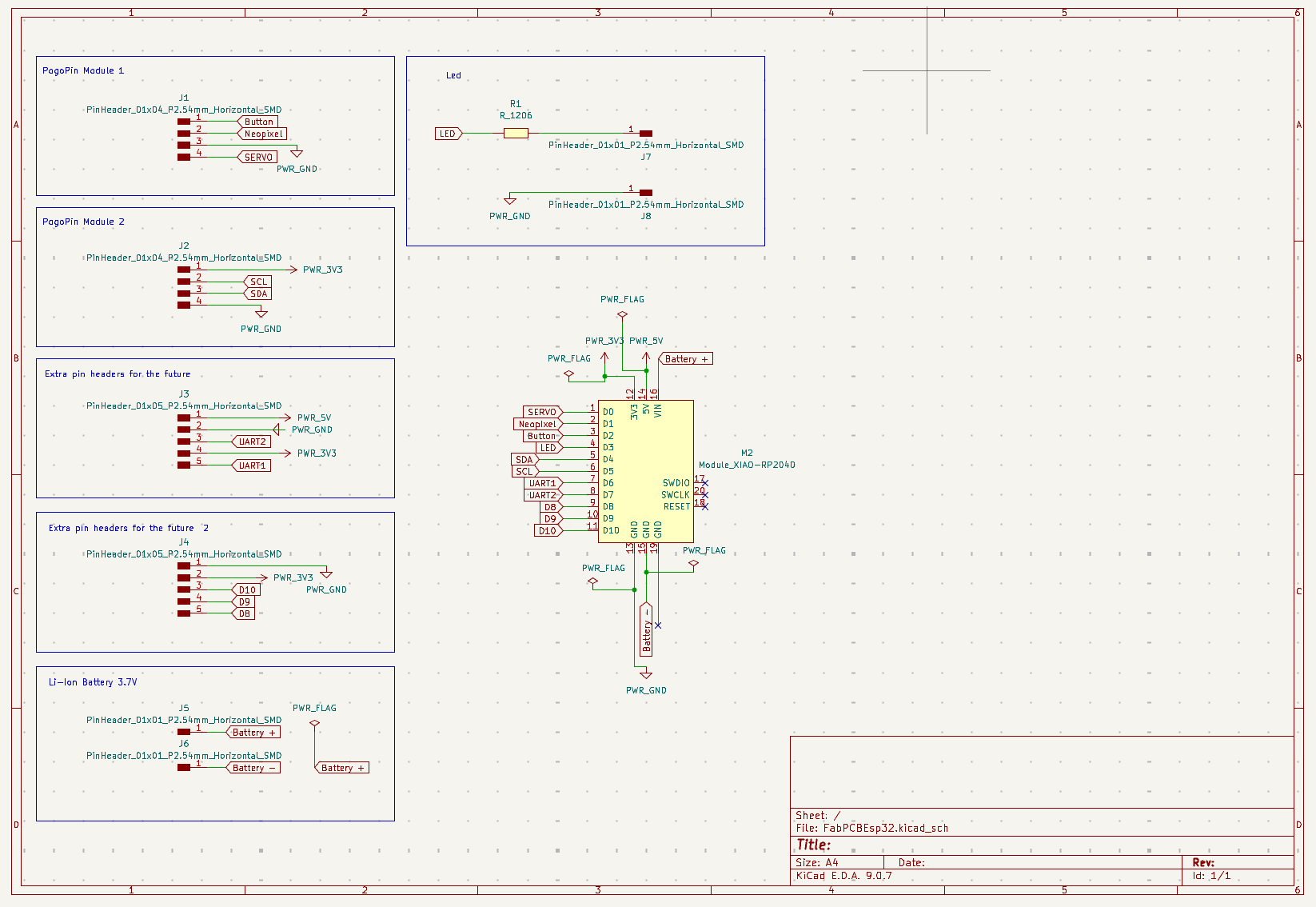Select the 'PogoPin Module 2' title text
This screenshot has width=1316, height=907.
pos(83,222)
